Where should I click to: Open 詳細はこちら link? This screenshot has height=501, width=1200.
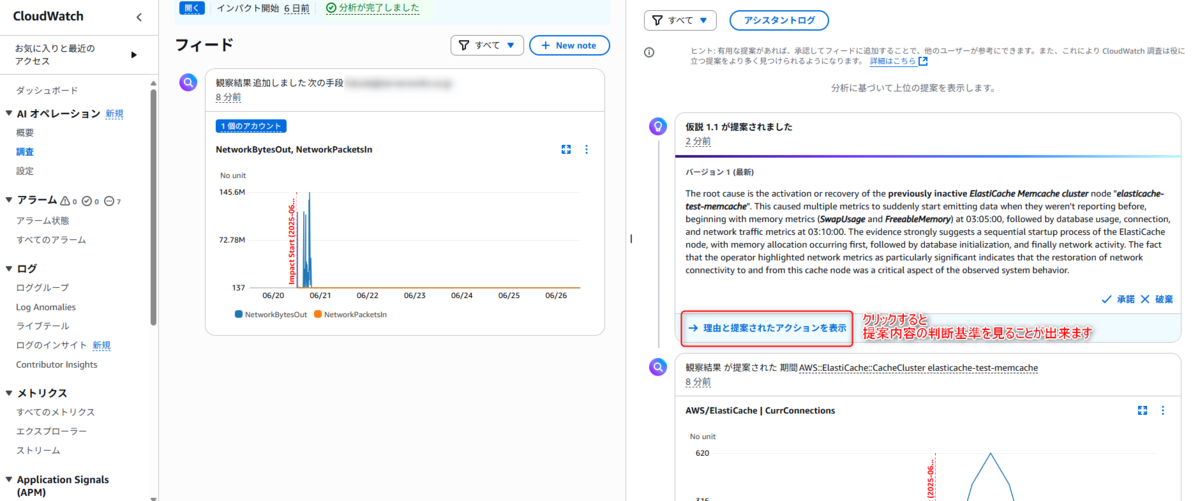tap(898, 61)
